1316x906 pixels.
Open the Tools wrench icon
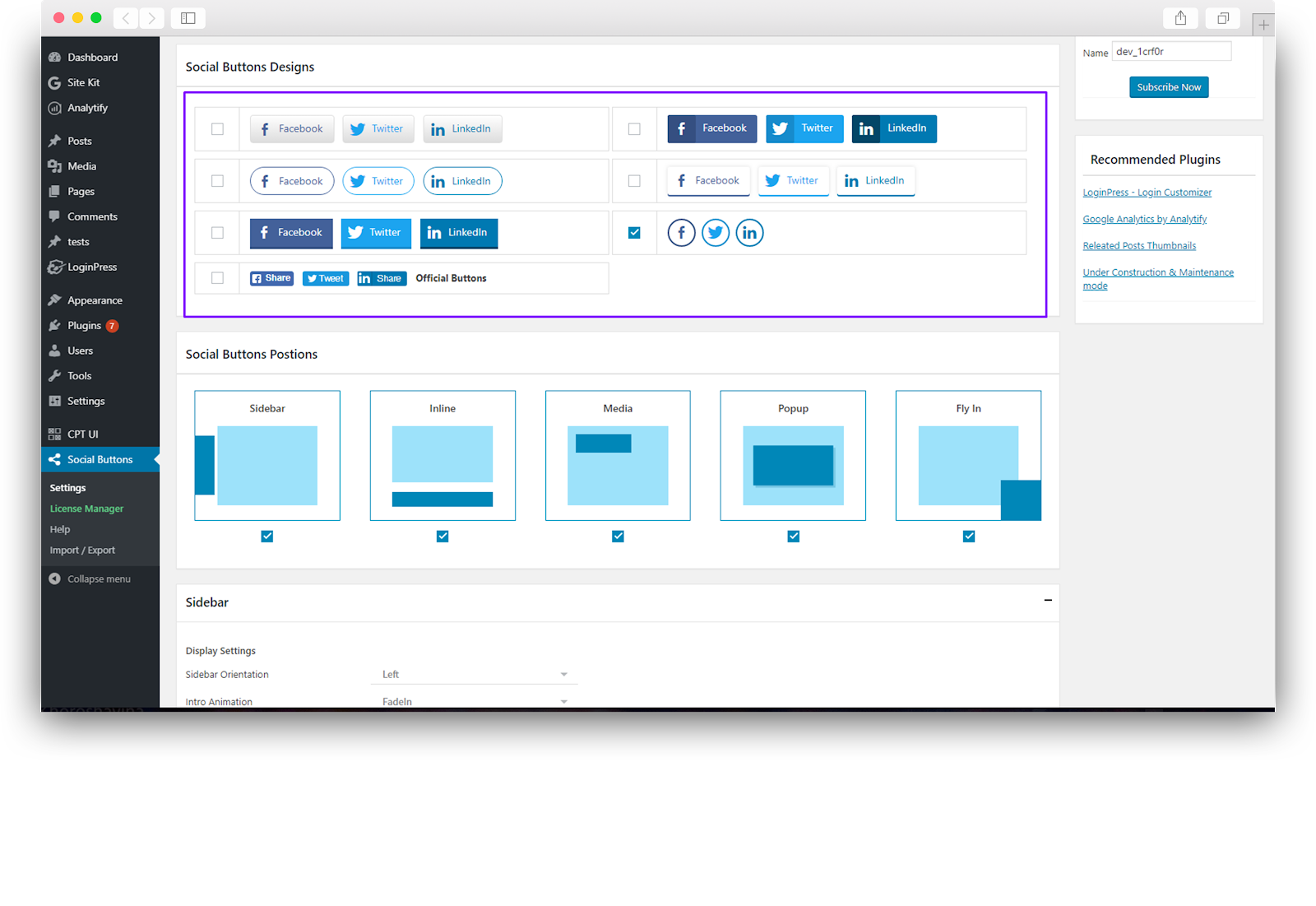tap(55, 376)
